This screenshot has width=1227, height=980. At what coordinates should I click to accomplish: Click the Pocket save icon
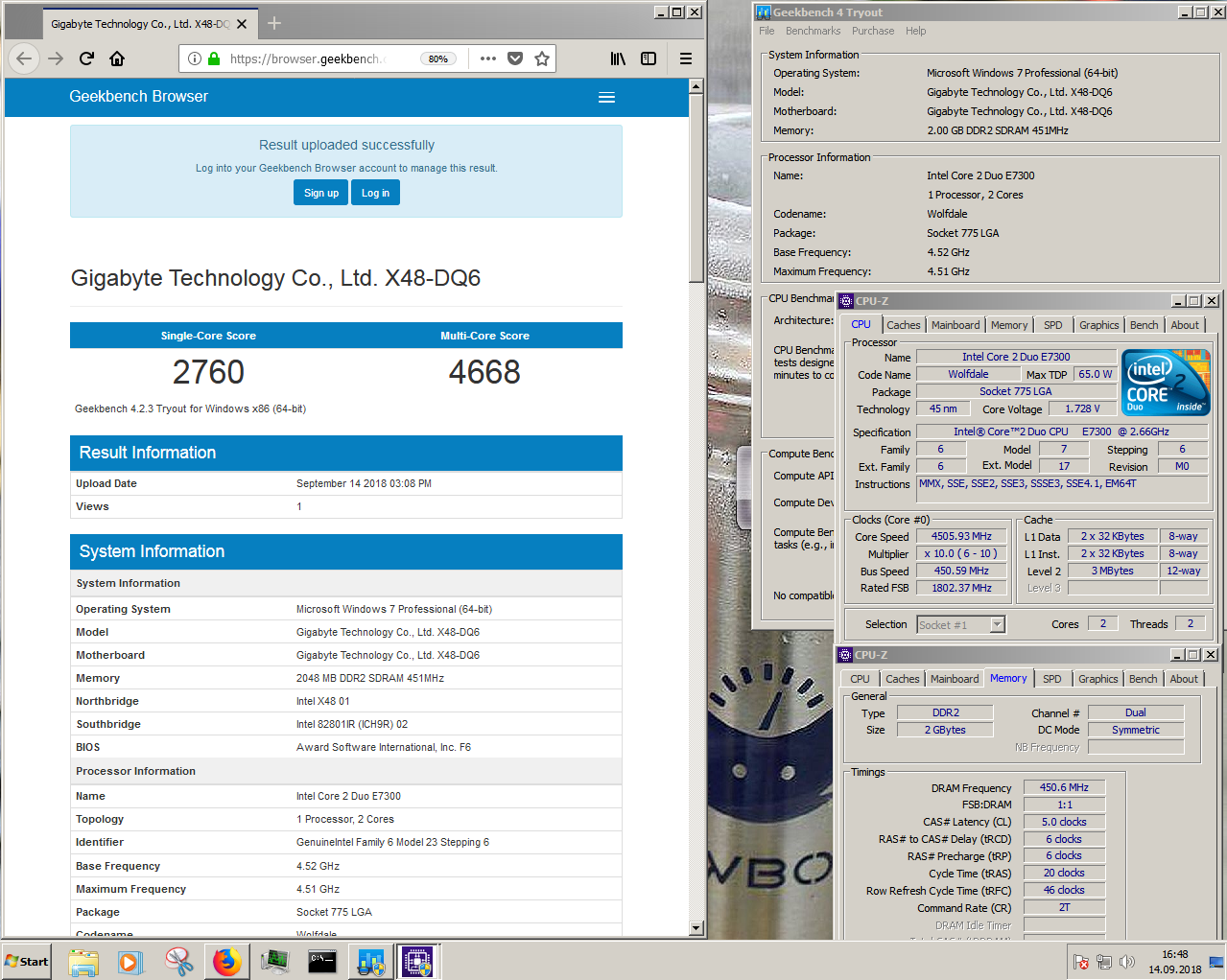(515, 58)
